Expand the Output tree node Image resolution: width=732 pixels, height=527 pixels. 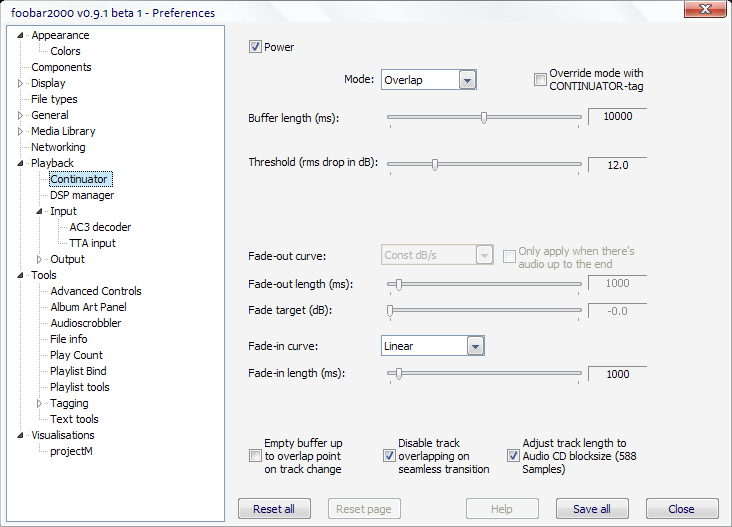pyautogui.click(x=40, y=259)
